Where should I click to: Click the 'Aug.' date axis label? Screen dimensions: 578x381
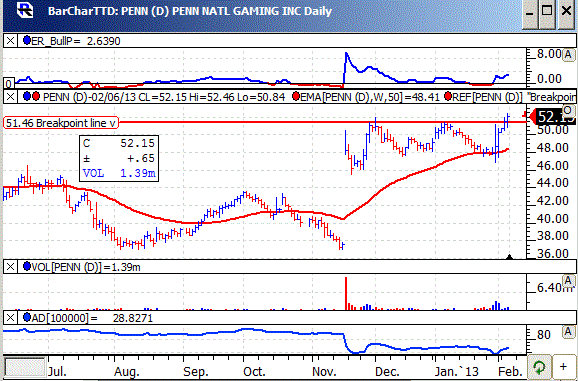[127, 371]
